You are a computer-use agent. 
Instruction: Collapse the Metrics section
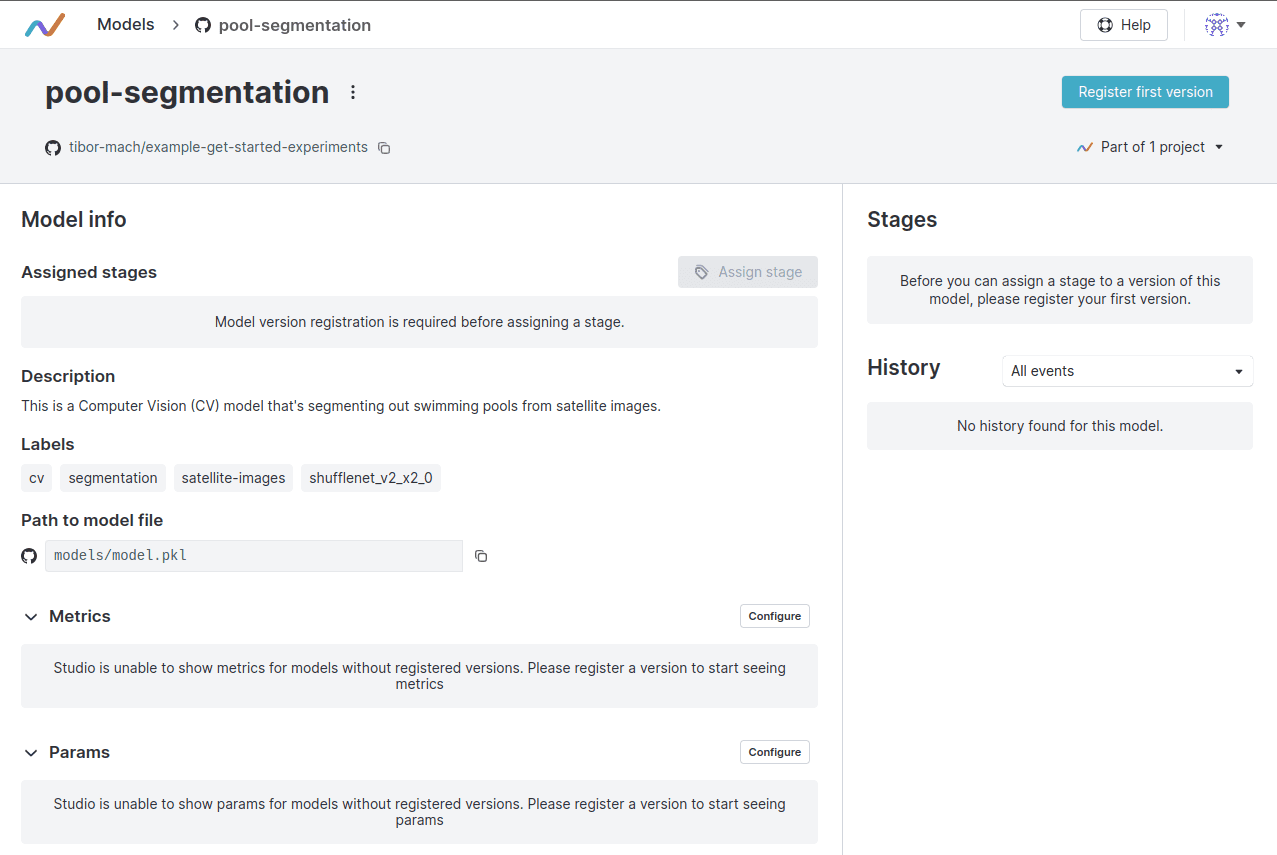click(31, 617)
